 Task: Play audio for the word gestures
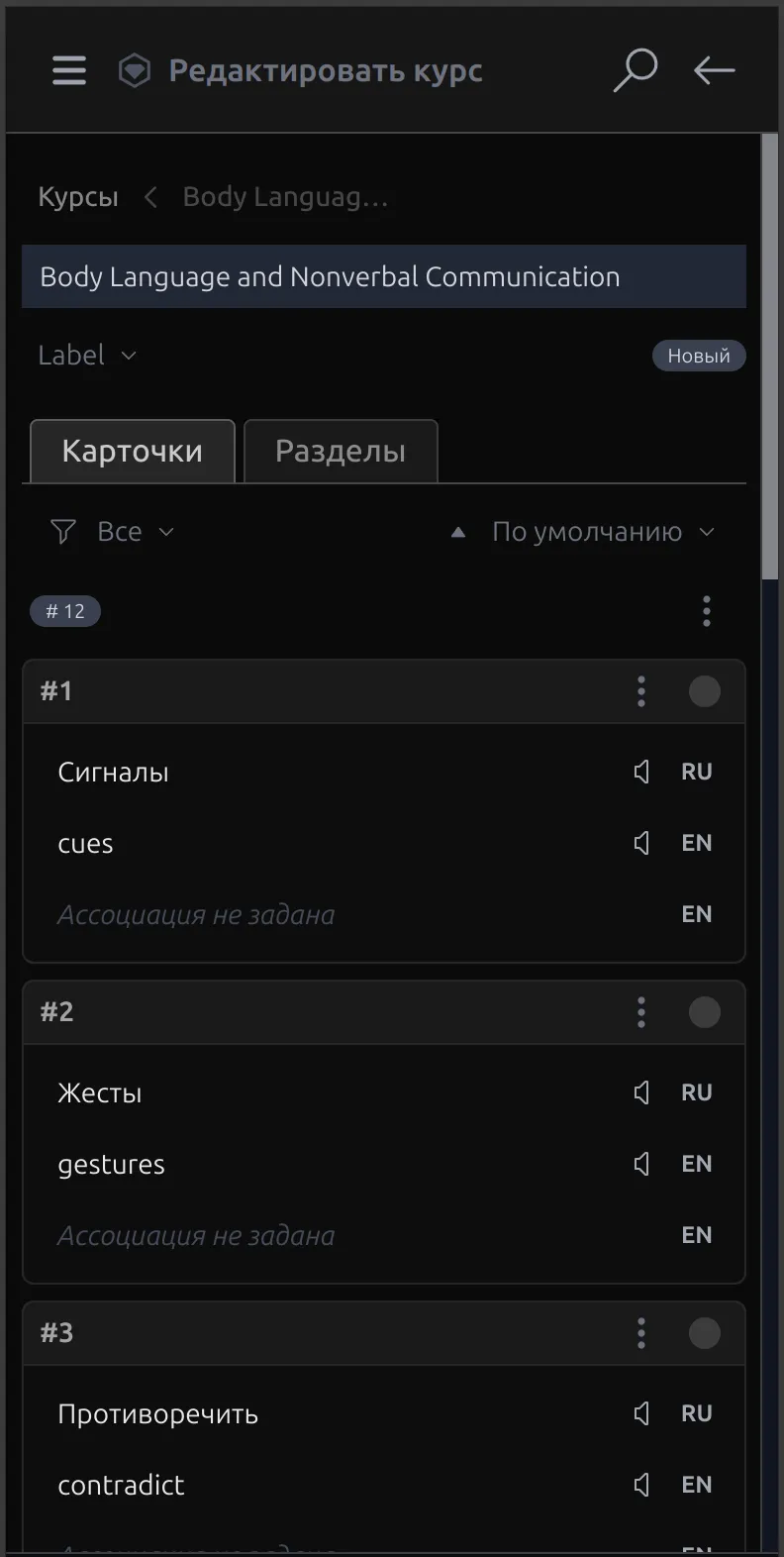coord(641,1164)
